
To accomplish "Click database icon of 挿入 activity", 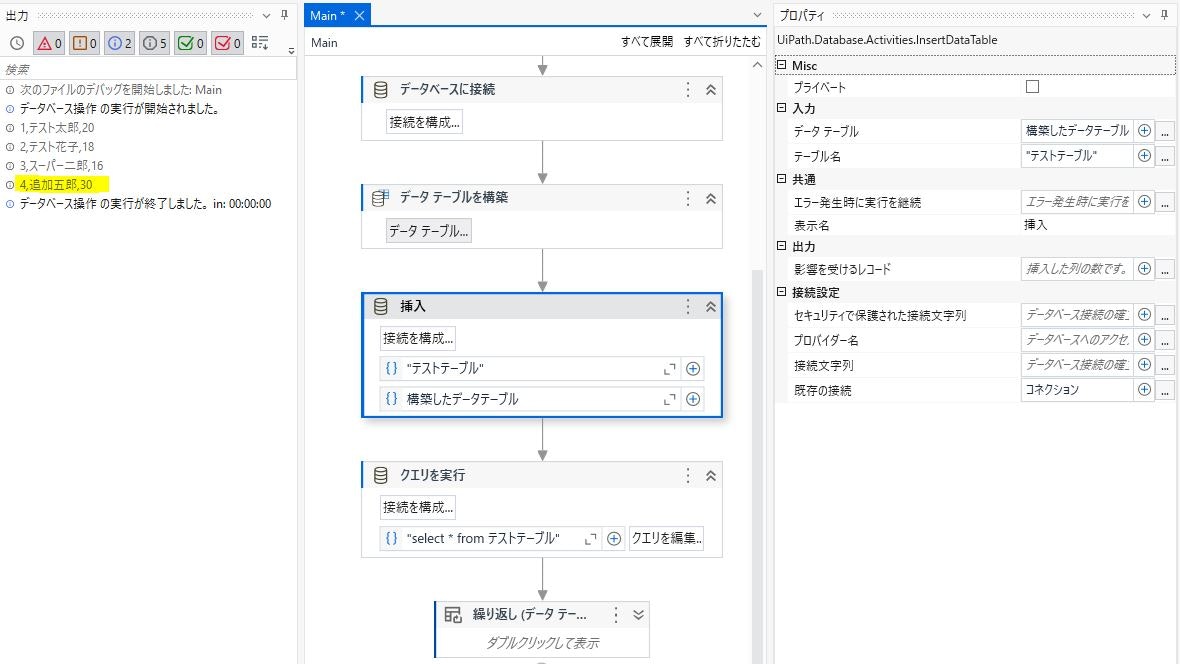I will point(381,306).
